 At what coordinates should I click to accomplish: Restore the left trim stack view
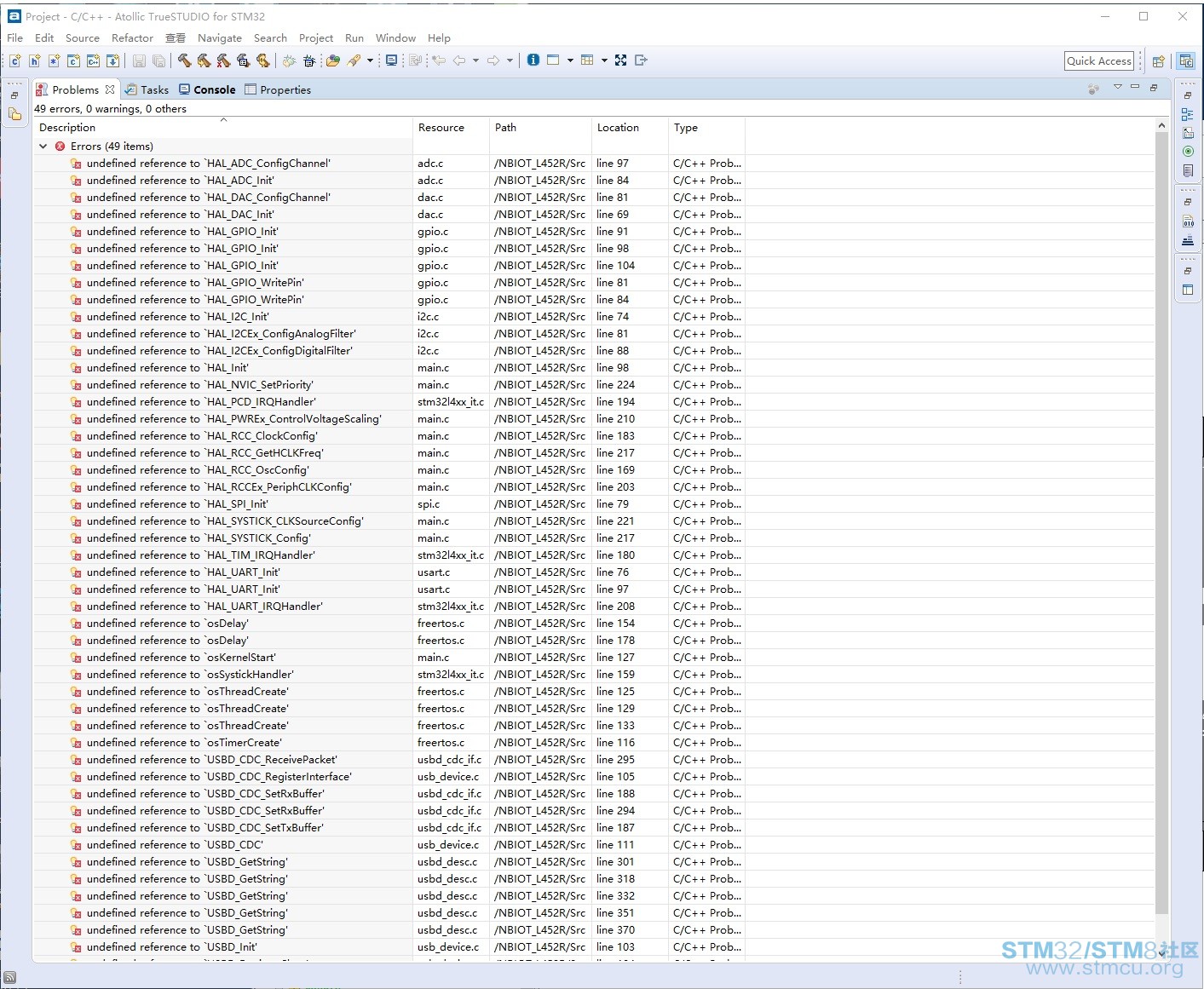14,95
